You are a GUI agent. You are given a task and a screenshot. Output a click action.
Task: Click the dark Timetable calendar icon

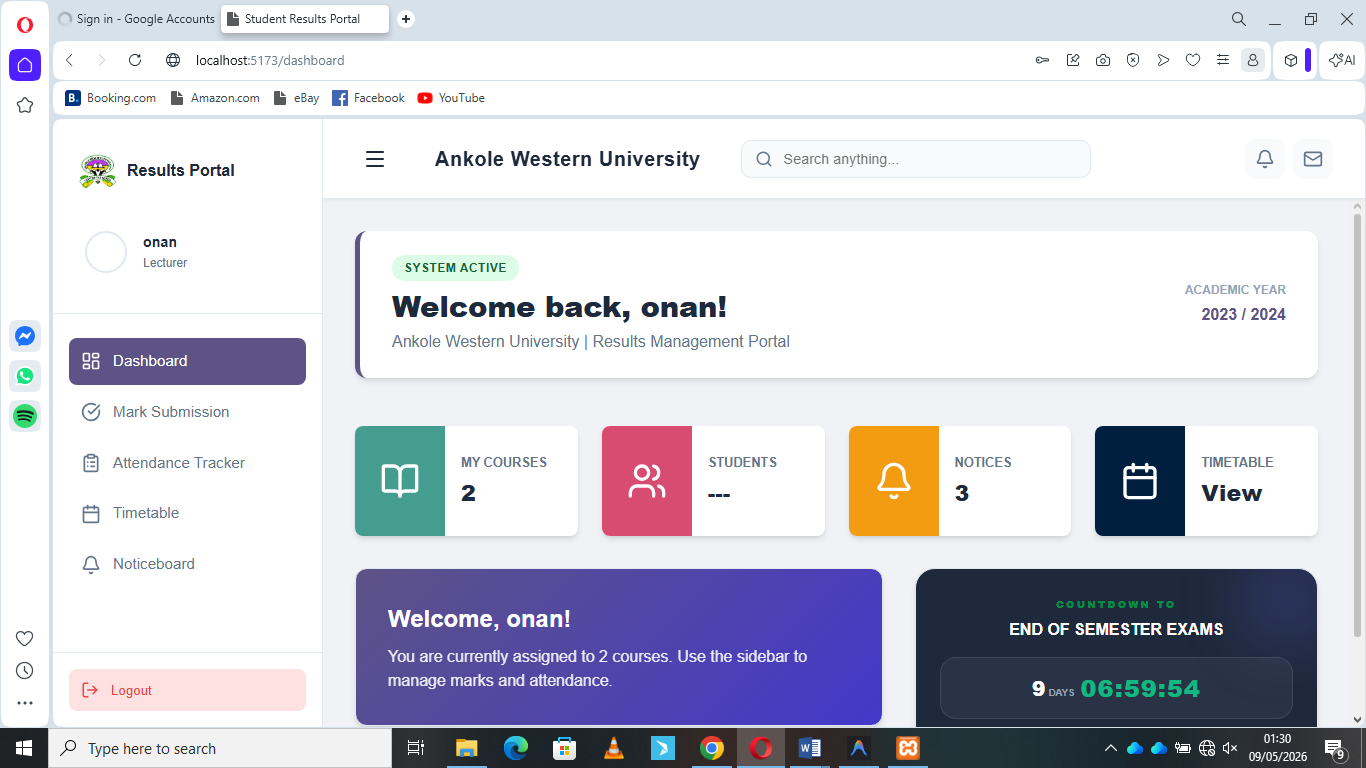point(1140,481)
